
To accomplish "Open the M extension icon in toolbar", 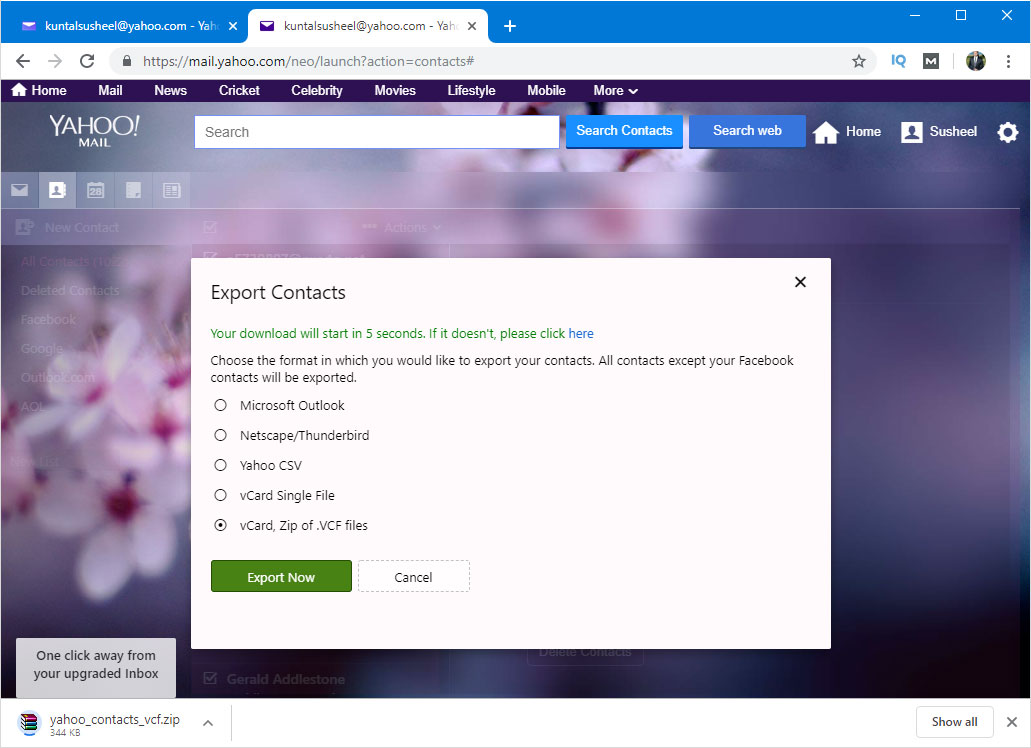I will tap(931, 61).
